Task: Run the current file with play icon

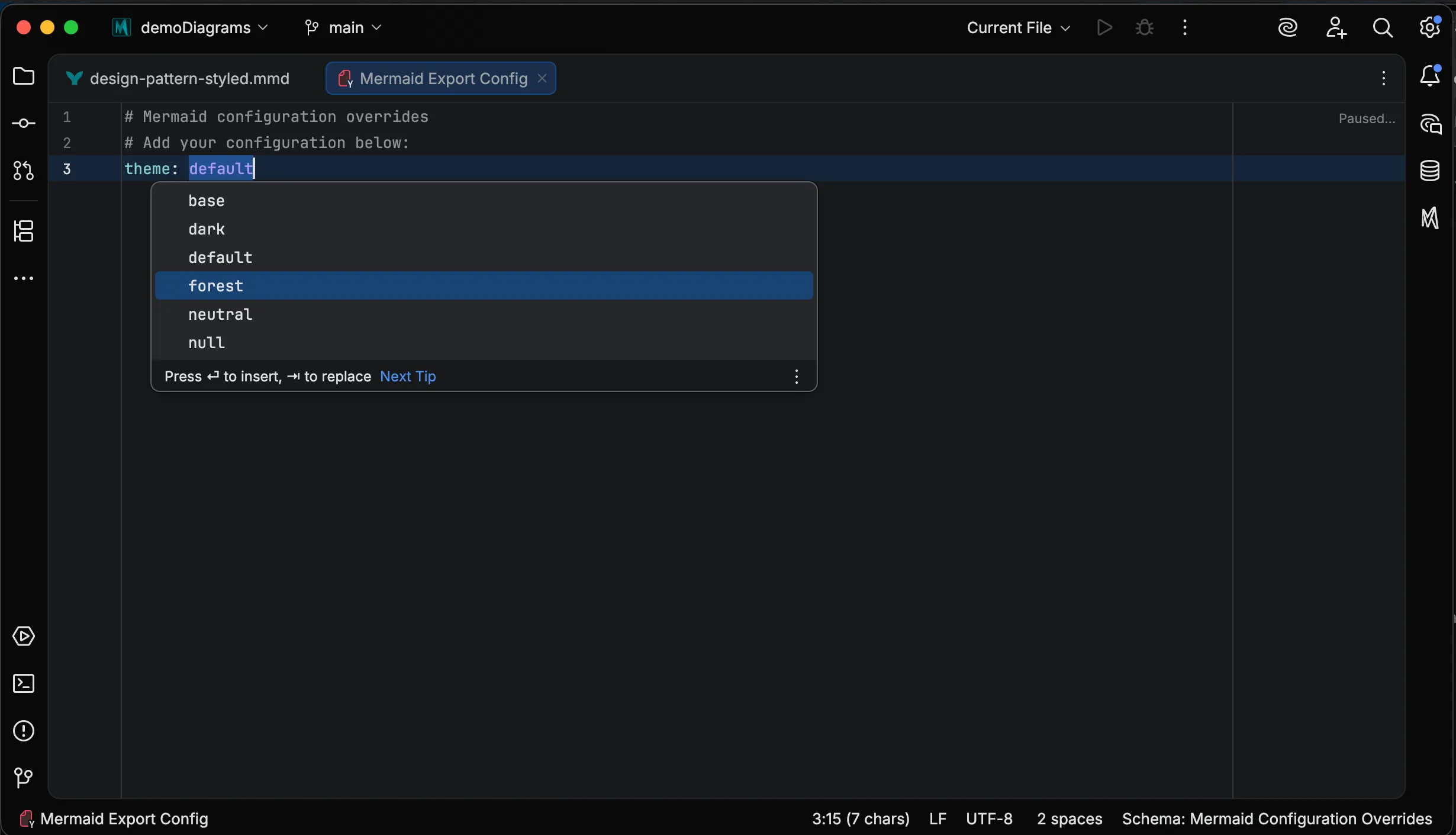Action: (x=1104, y=27)
